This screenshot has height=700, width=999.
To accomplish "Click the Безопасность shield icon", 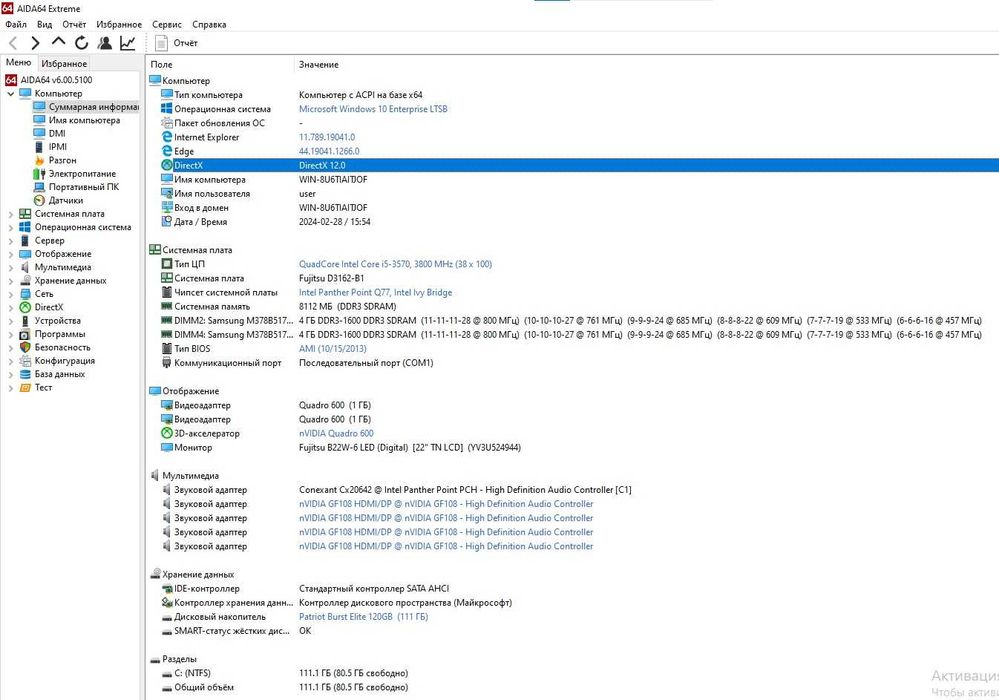I will click(25, 348).
